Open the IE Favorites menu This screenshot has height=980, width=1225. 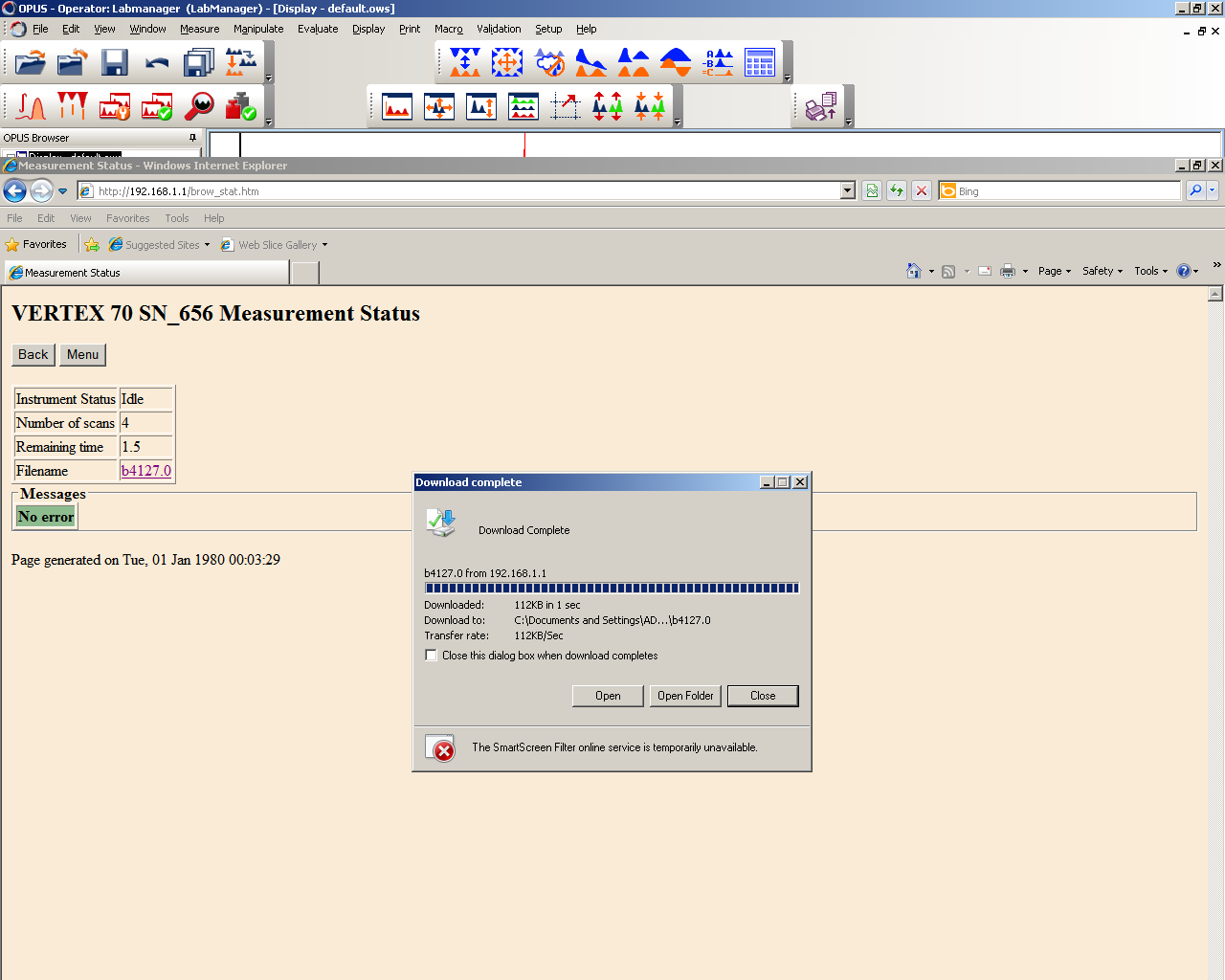pos(128,218)
